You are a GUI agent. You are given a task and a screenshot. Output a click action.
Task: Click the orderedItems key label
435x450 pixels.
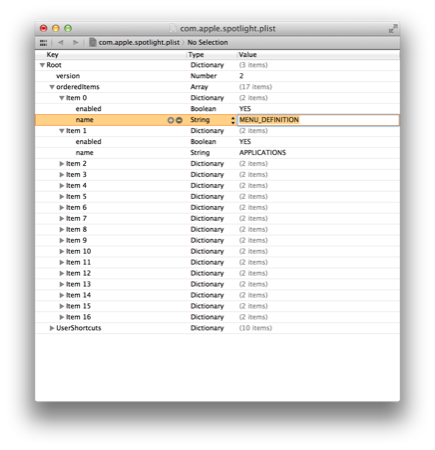[x=78, y=87]
